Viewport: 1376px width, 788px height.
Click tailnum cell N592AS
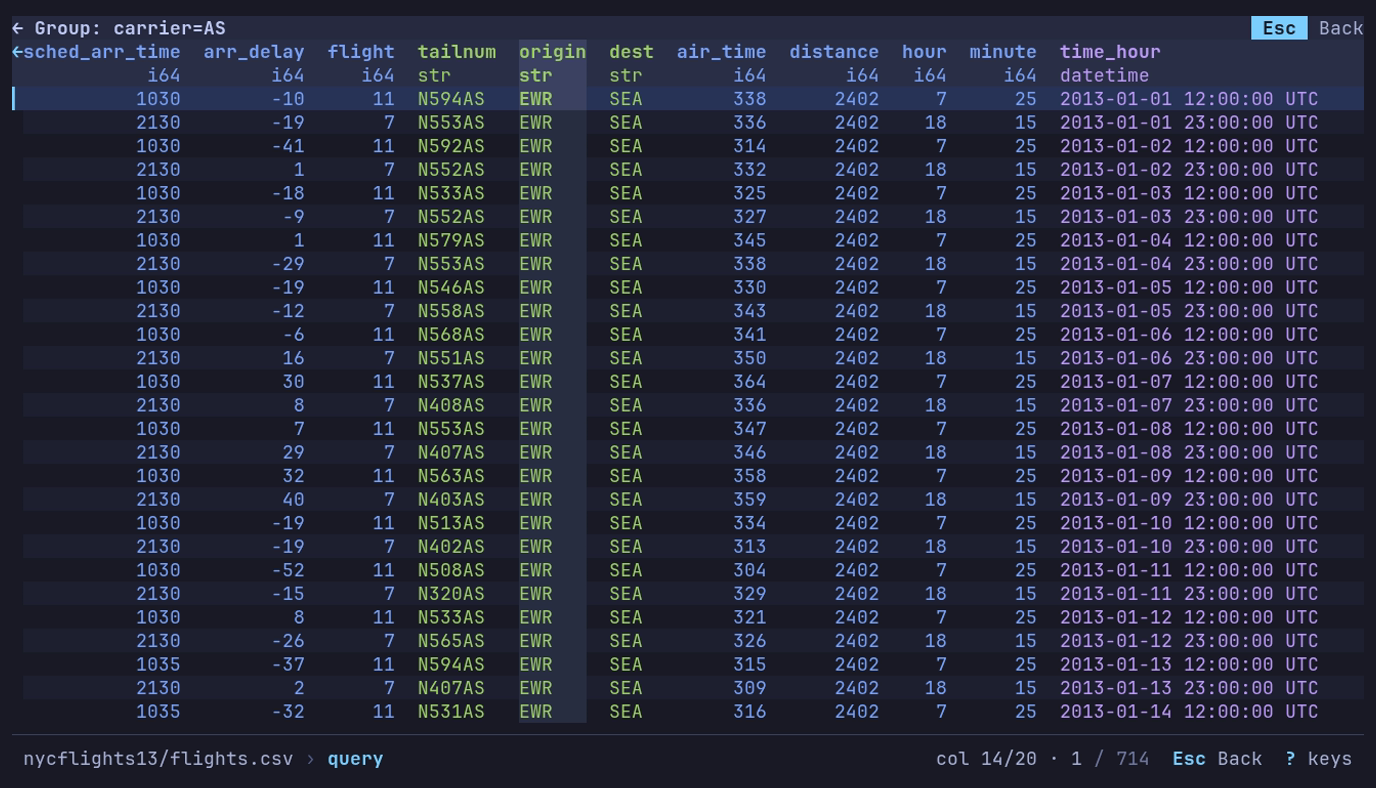pyautogui.click(x=451, y=146)
